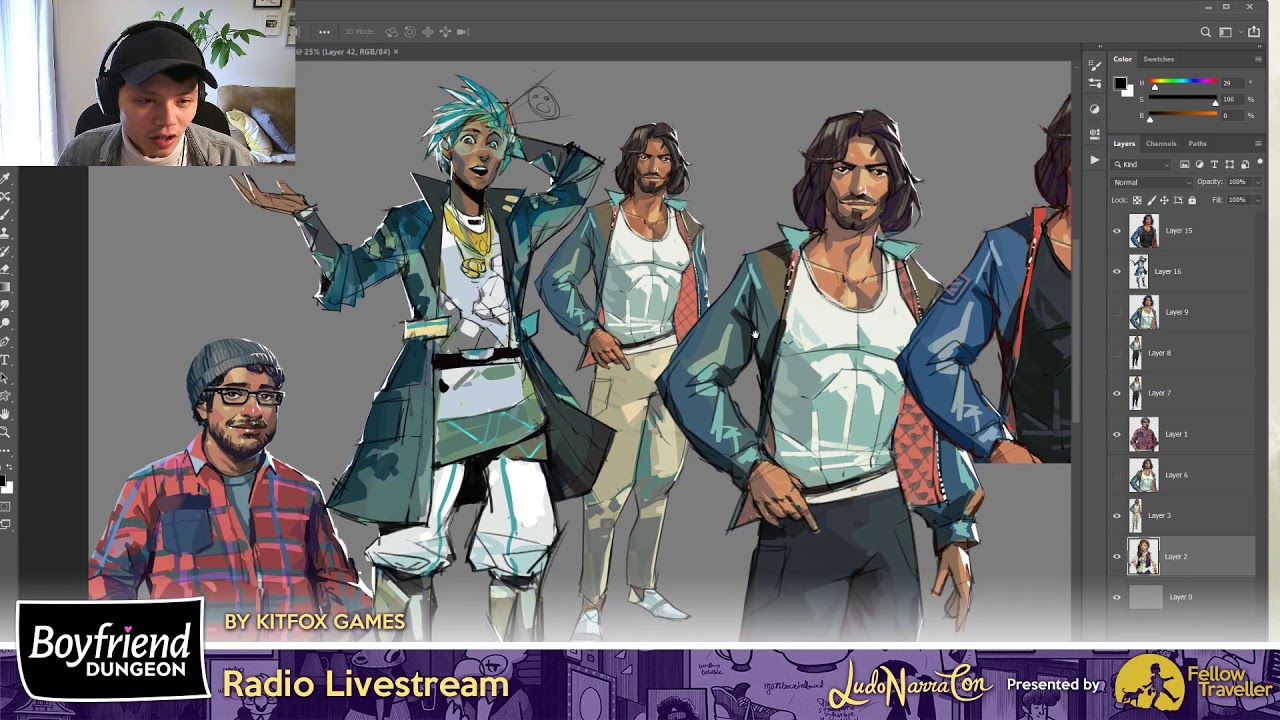Click the Hue slider in Color panel

pyautogui.click(x=1183, y=81)
